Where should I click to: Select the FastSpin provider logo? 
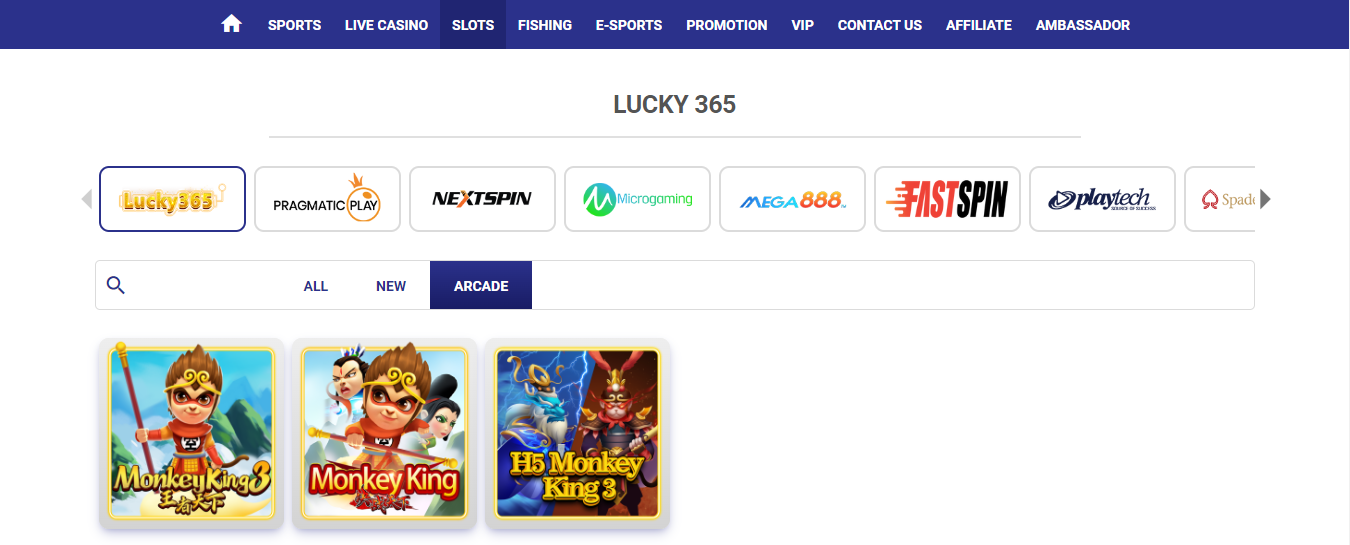point(947,199)
